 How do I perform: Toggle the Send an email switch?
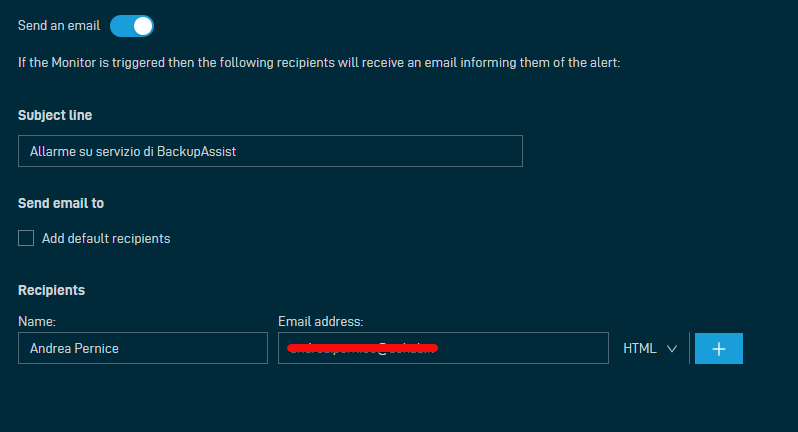coord(132,25)
